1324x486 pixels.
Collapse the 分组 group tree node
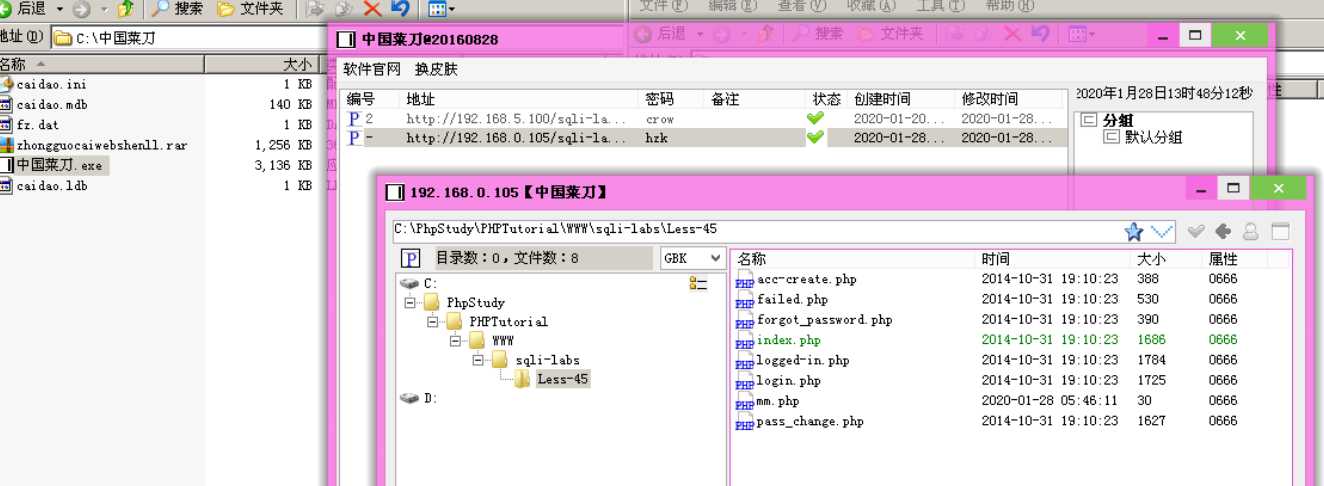[1089, 120]
